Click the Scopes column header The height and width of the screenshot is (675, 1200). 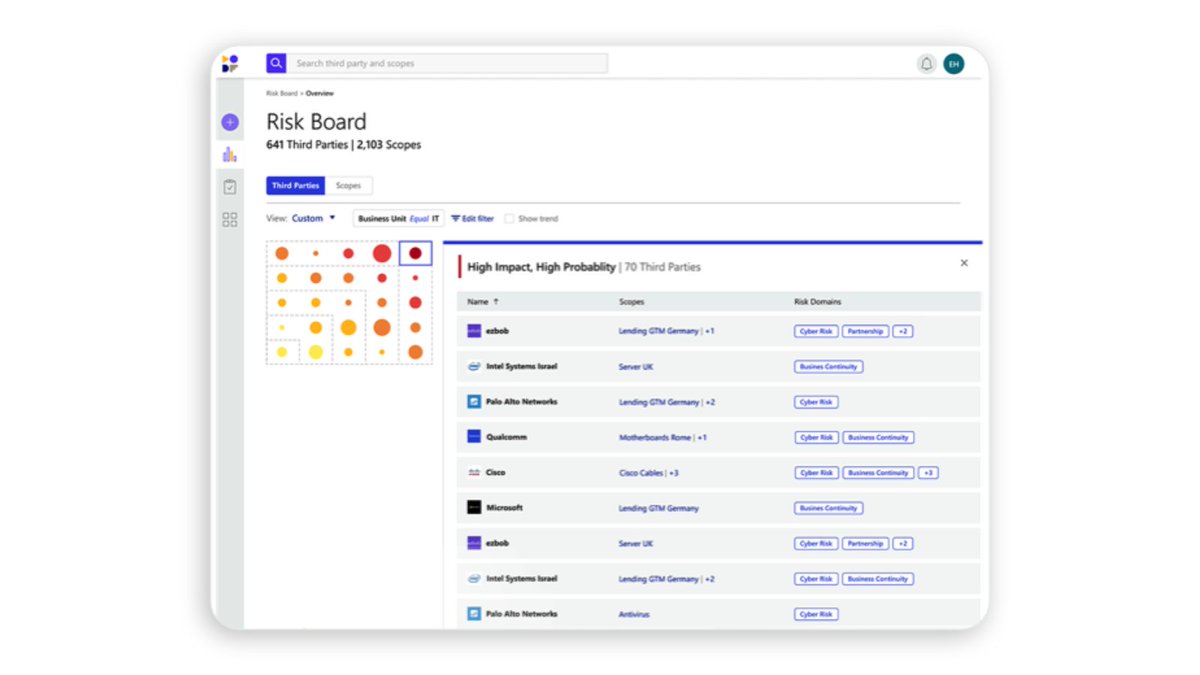click(x=632, y=301)
